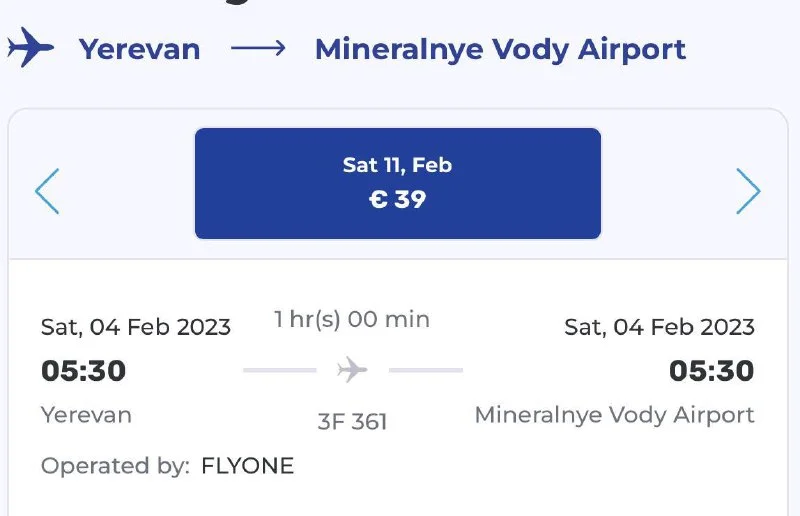Click departure date Sat, 04 Feb 2023 left
The height and width of the screenshot is (516, 800).
click(x=135, y=327)
